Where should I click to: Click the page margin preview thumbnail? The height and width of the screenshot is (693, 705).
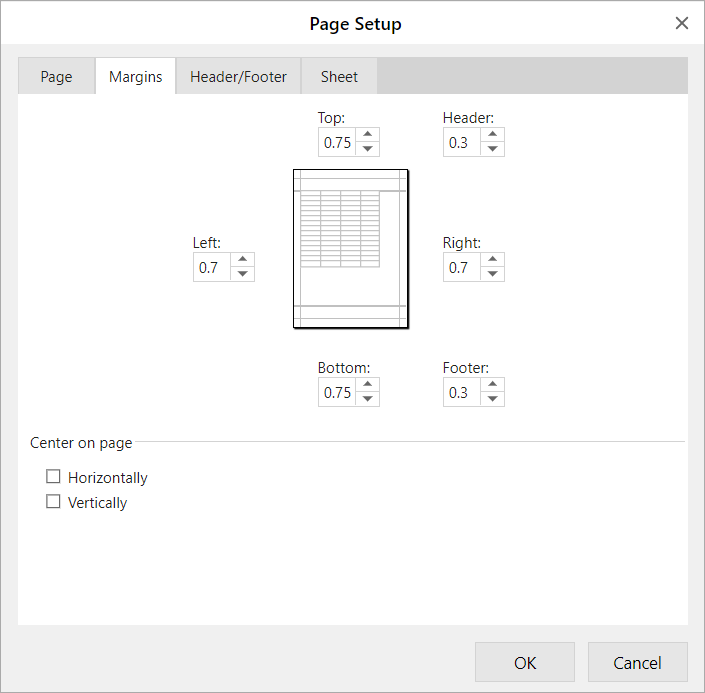pyautogui.click(x=351, y=249)
